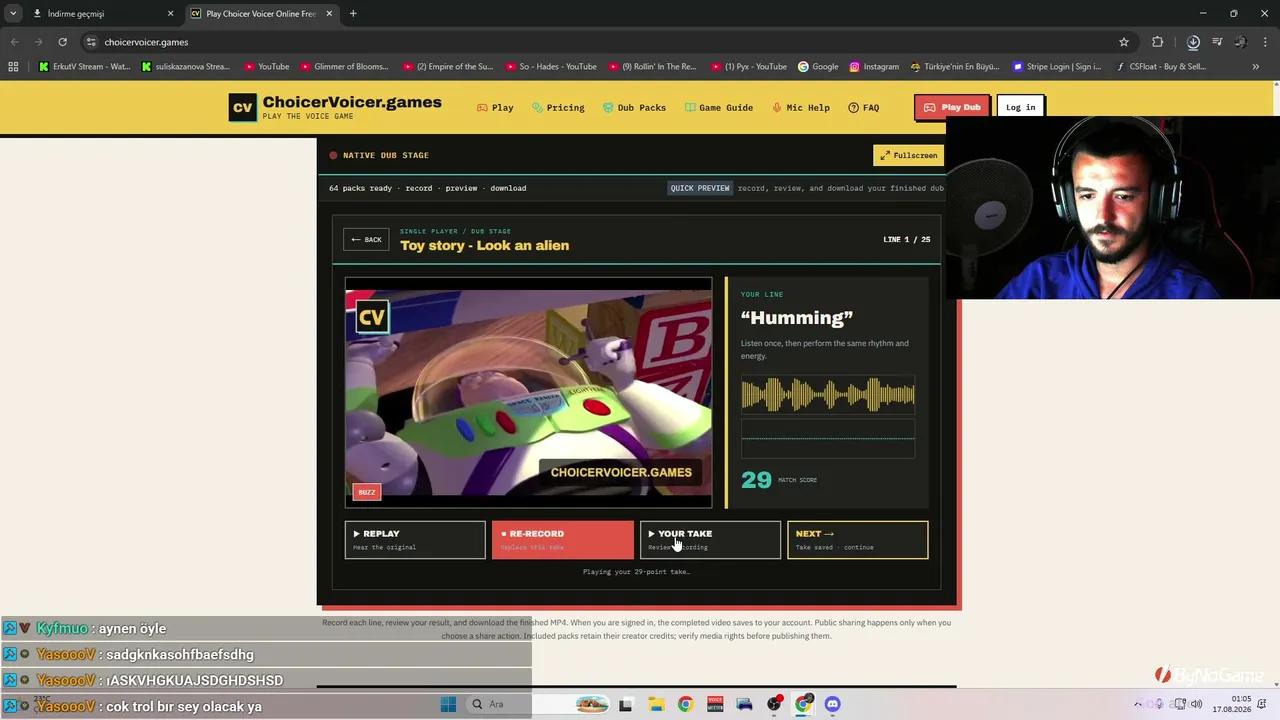Open the Google bookmark
The width and height of the screenshot is (1280, 720).
pos(818,67)
